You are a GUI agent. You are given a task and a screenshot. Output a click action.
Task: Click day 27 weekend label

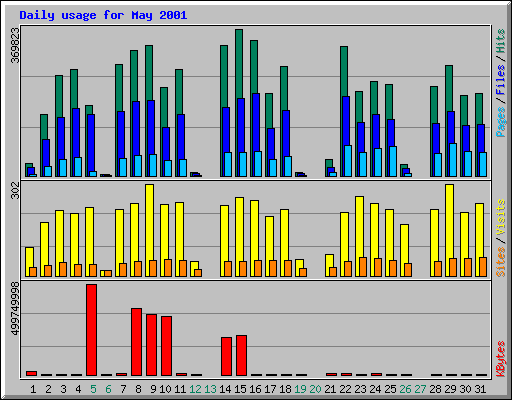click(x=420, y=389)
